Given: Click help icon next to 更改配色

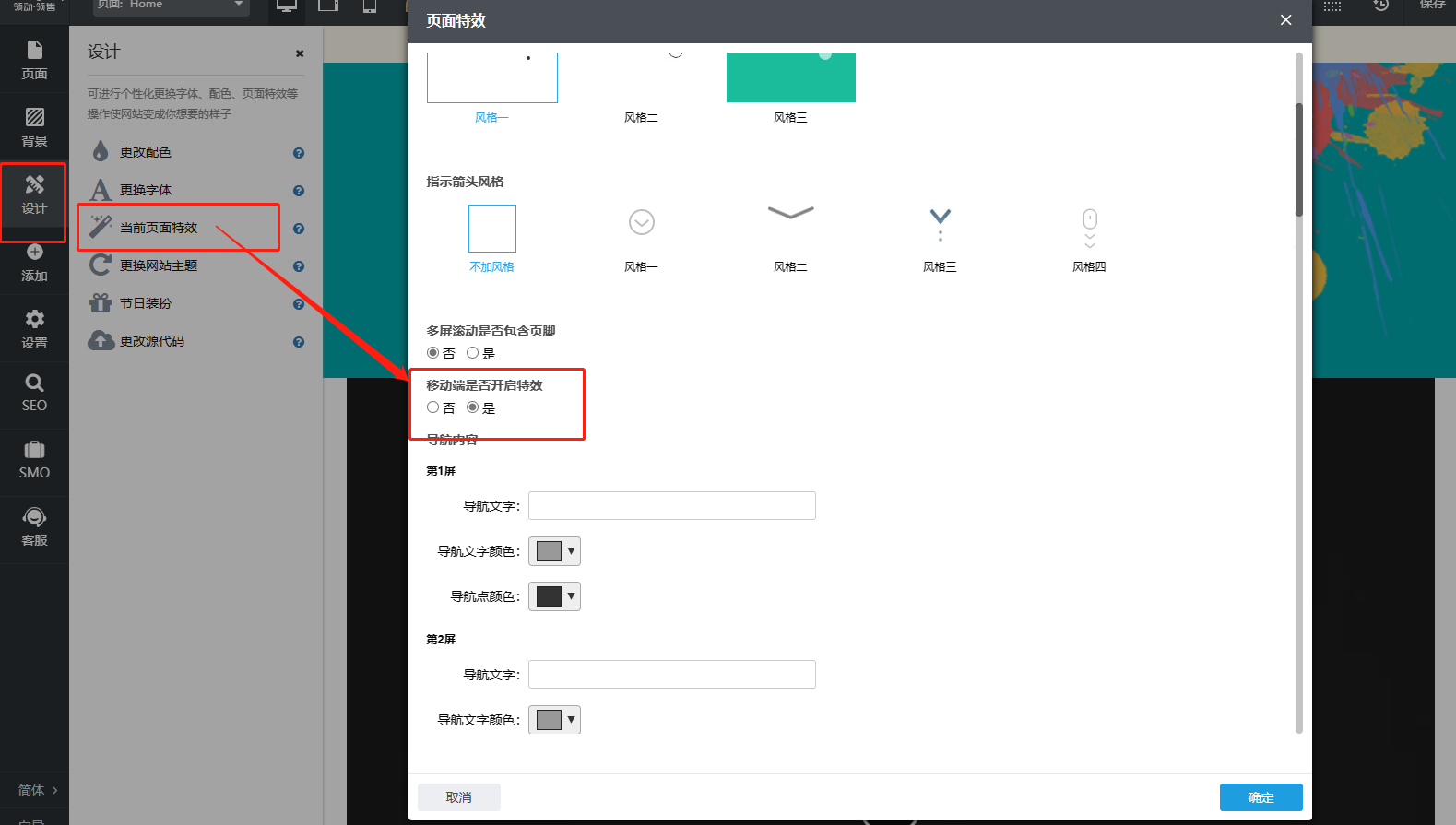Looking at the screenshot, I should pos(299,153).
